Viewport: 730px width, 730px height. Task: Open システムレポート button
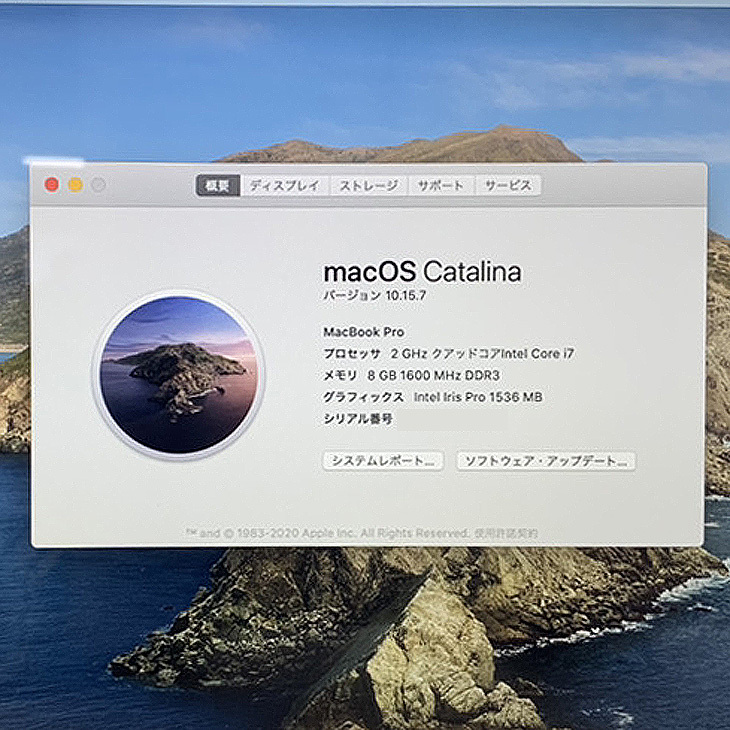(383, 461)
